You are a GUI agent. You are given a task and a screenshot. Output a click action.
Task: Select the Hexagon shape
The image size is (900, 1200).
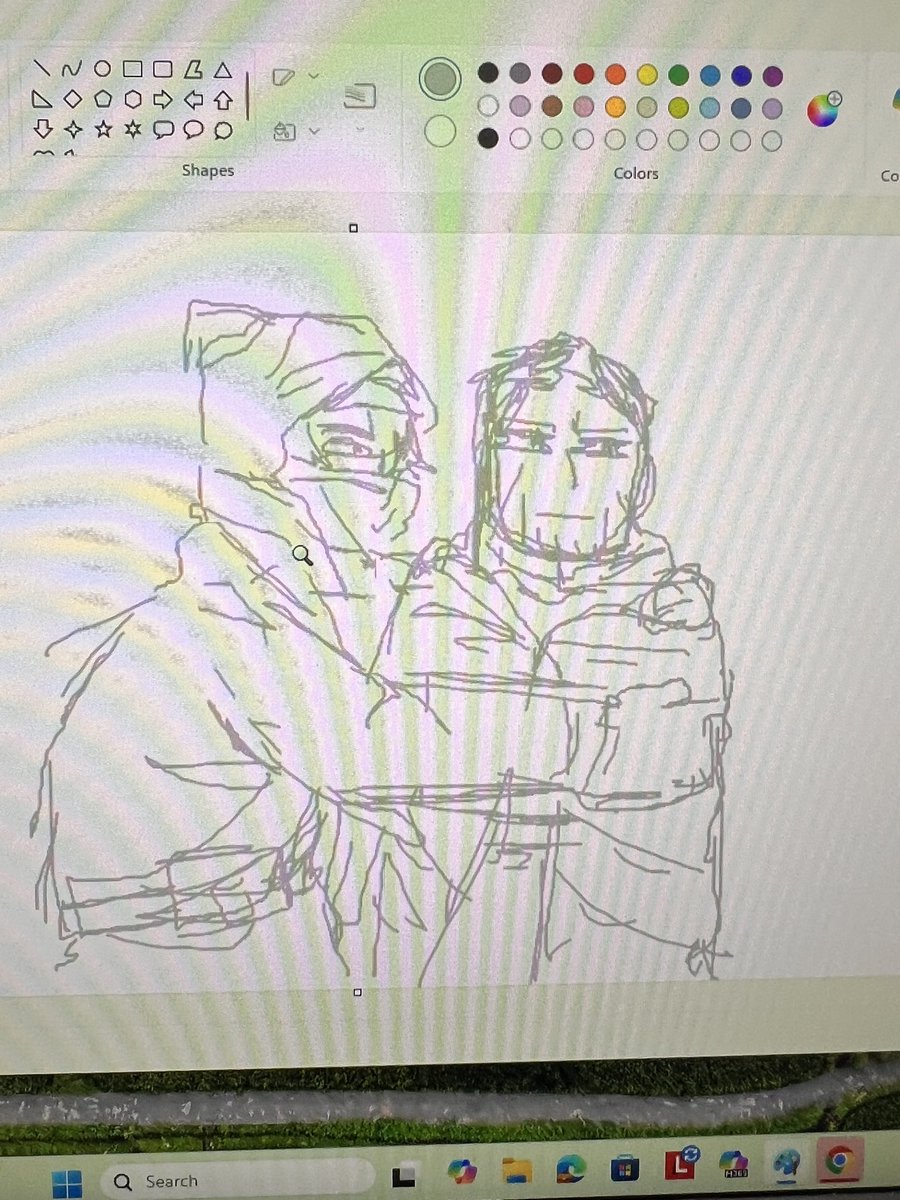click(133, 99)
